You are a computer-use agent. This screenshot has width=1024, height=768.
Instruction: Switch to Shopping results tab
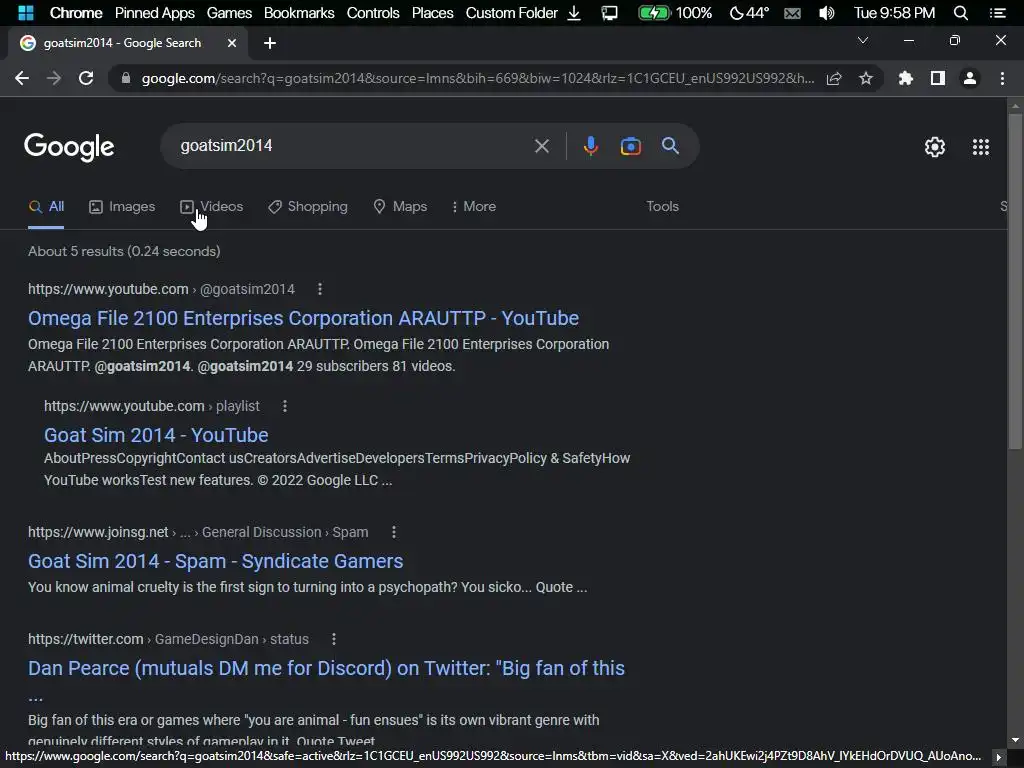coord(308,207)
